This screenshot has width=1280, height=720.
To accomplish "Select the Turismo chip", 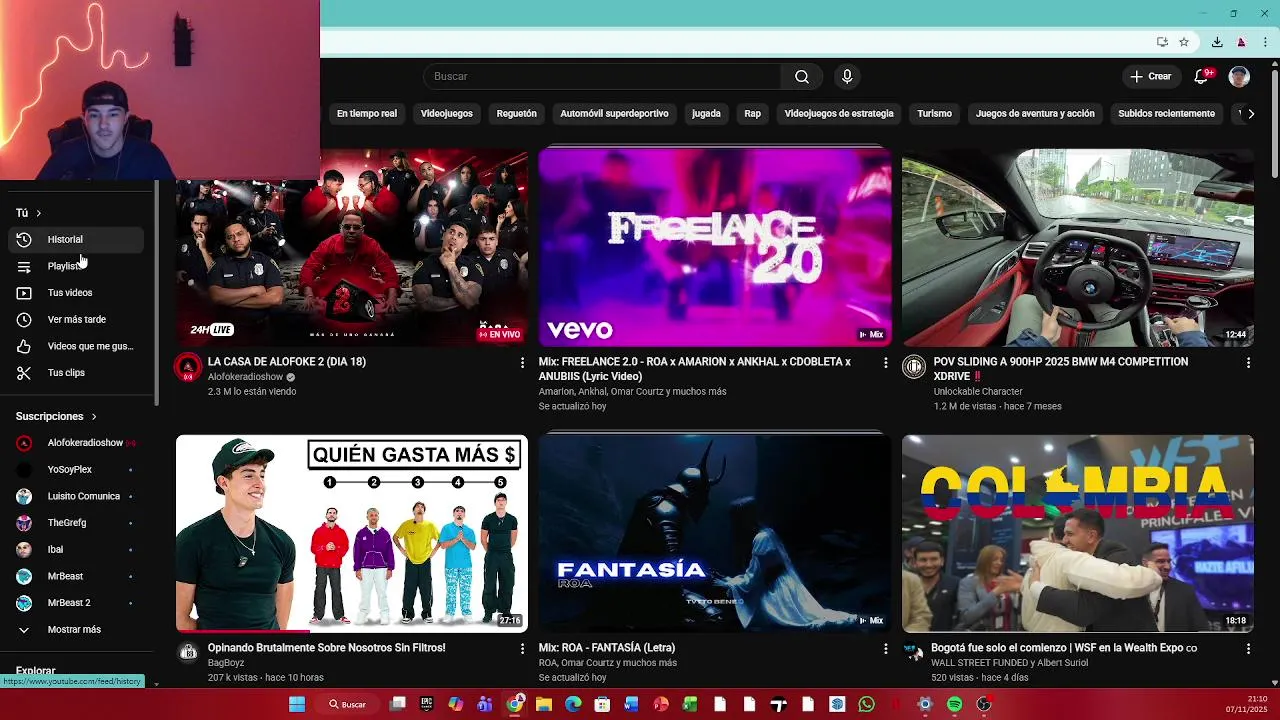I will (x=935, y=114).
